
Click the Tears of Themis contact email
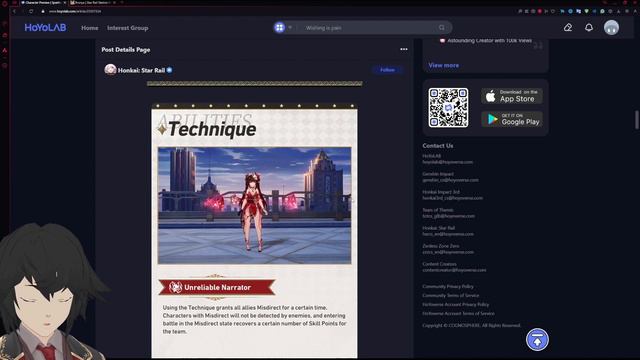click(449, 216)
